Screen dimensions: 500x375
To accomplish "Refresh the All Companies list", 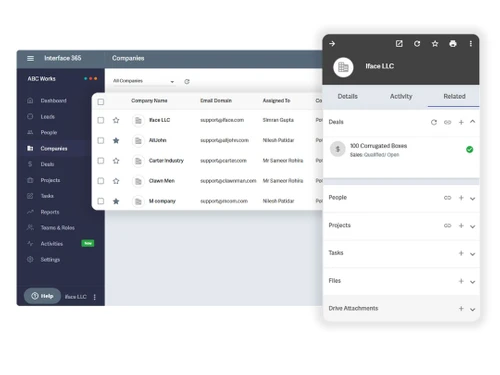I will [x=187, y=81].
